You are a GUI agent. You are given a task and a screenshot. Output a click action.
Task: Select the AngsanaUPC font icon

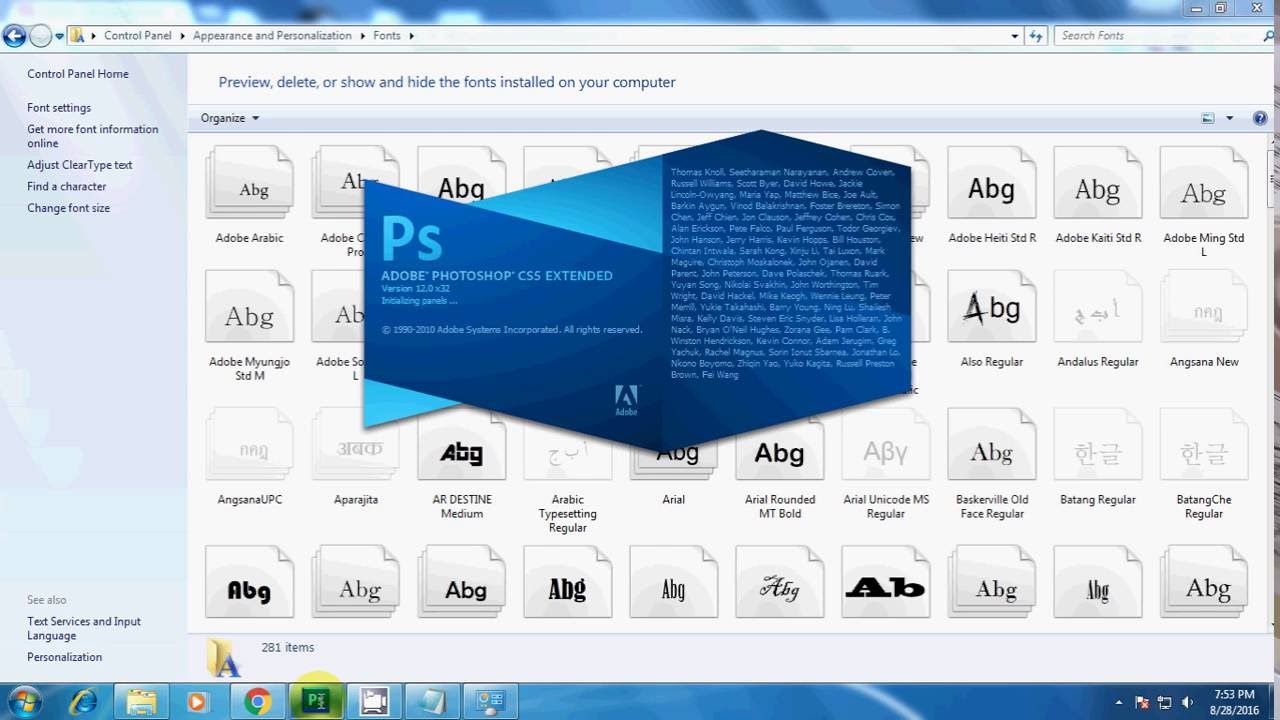pyautogui.click(x=249, y=444)
